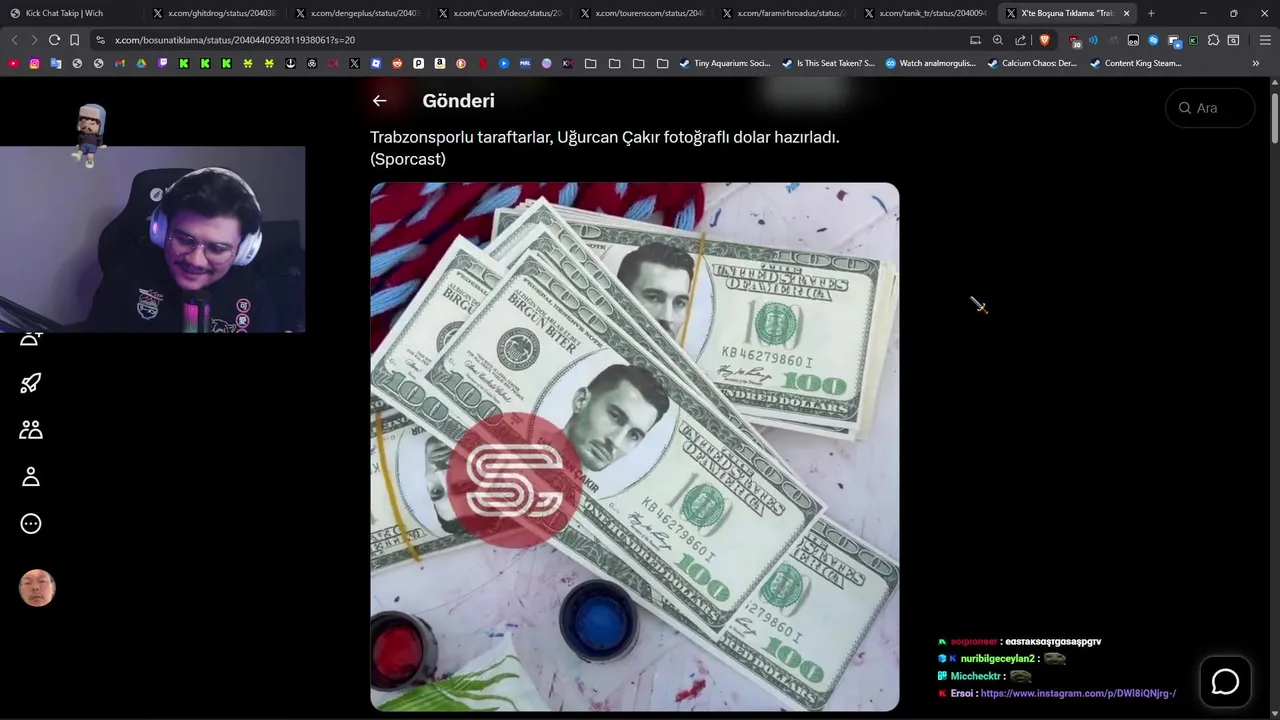Viewport: 1280px width, 720px height.
Task: Open Tiny Aquarium bookmark
Action: point(725,63)
